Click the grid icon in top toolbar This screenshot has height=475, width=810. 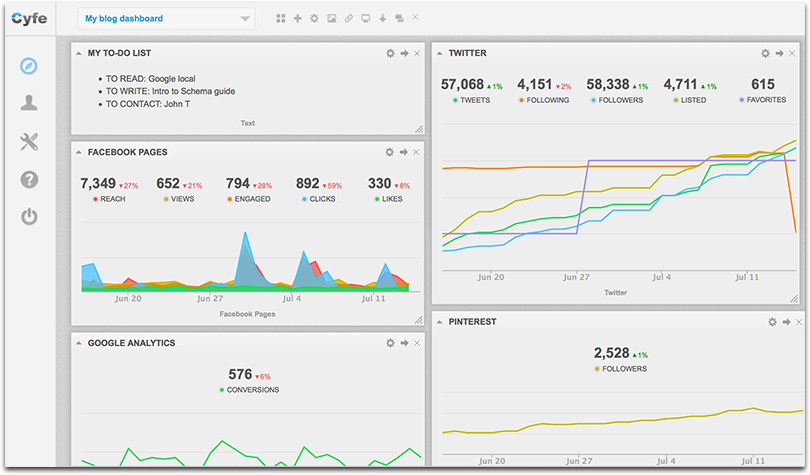click(x=281, y=19)
